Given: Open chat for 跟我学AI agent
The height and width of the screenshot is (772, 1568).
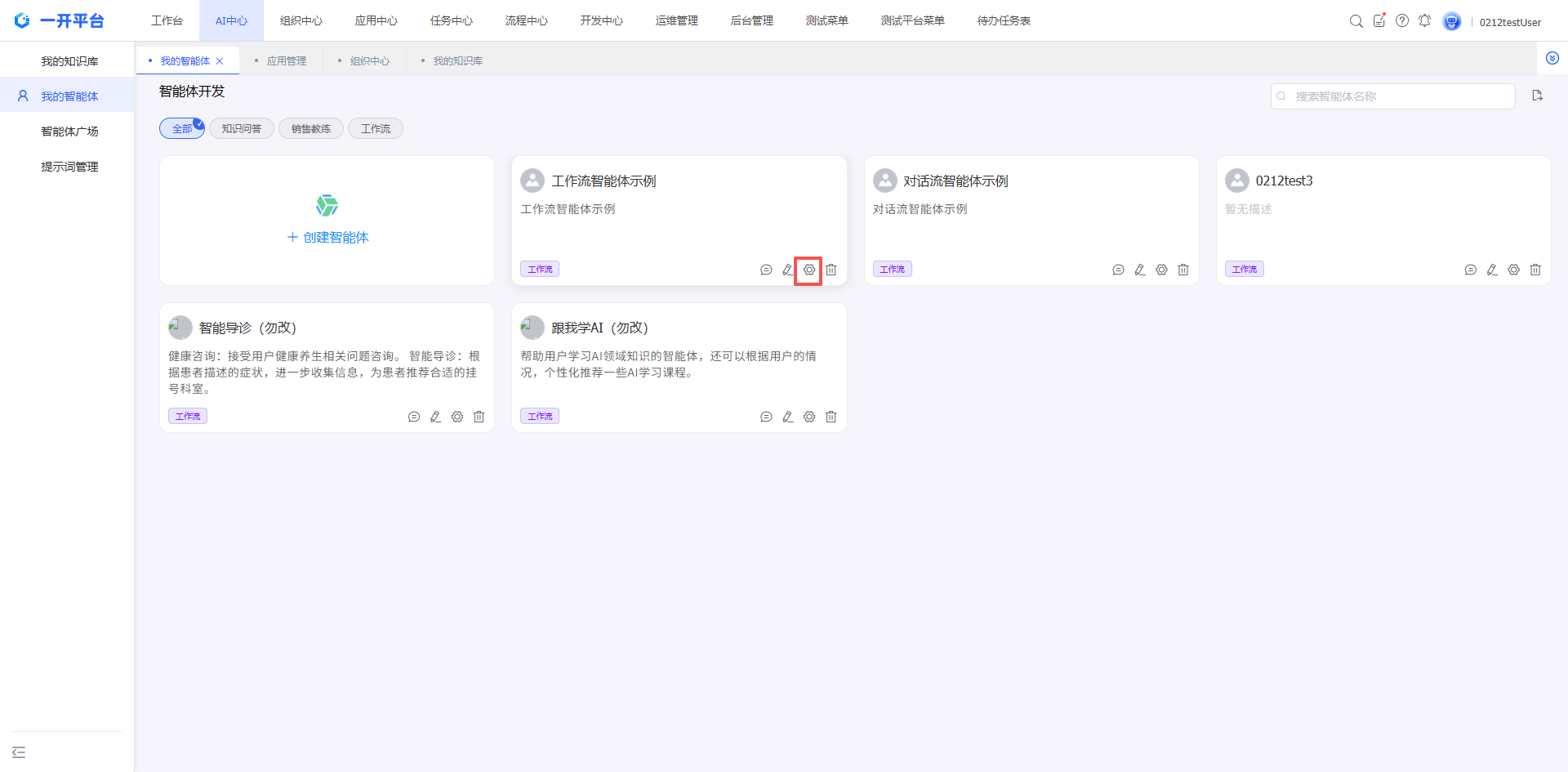Looking at the screenshot, I should coord(766,417).
